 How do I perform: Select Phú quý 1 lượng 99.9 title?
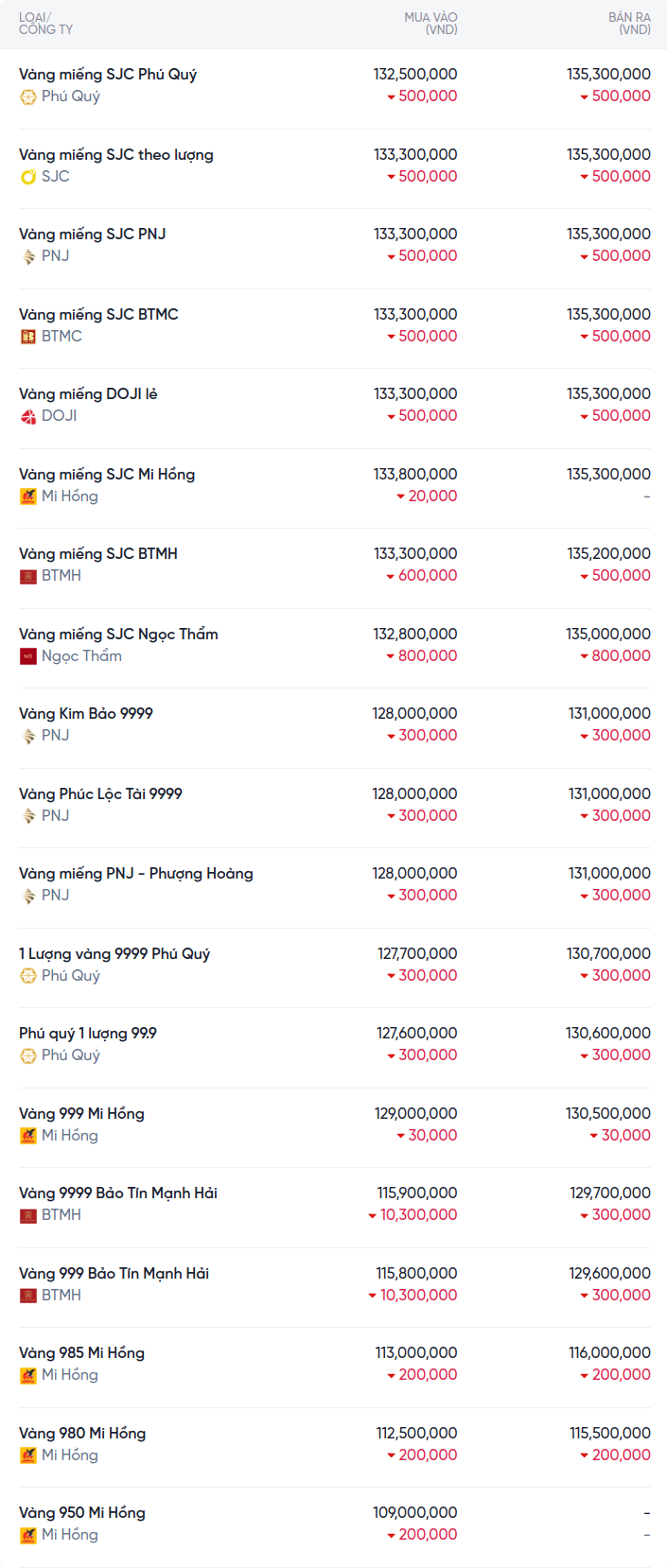pos(88,1033)
